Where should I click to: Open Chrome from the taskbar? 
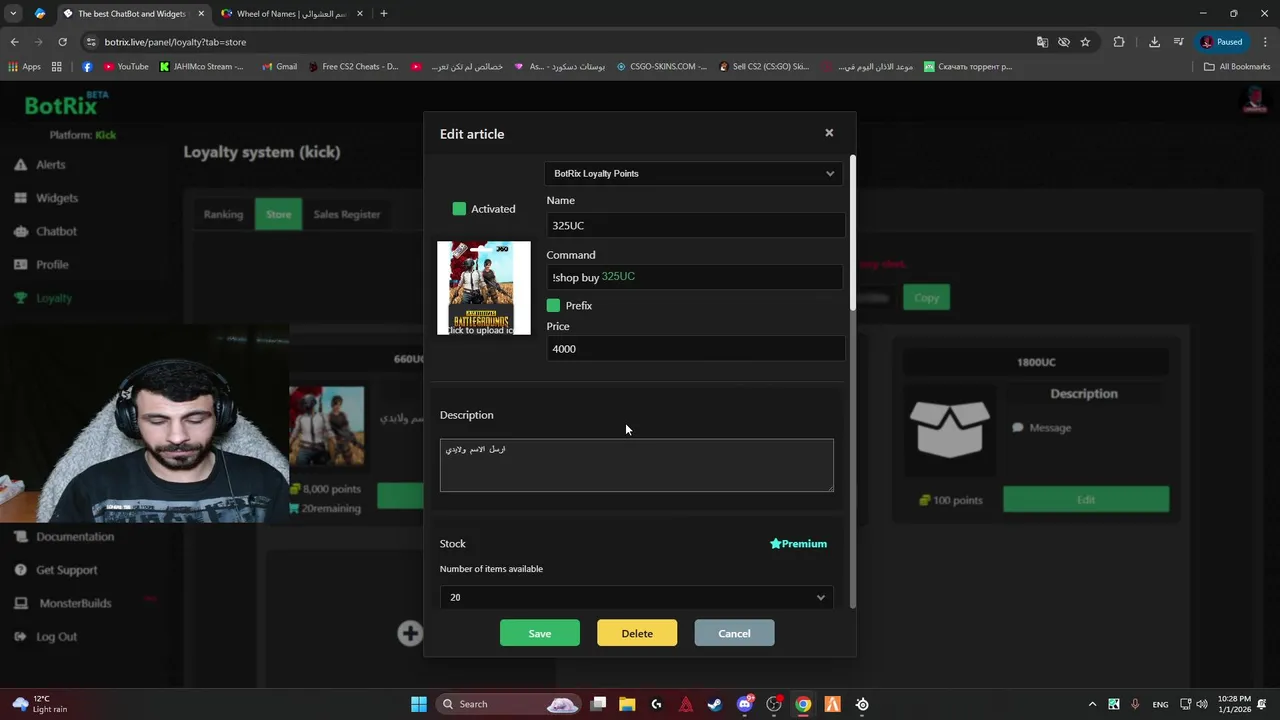pyautogui.click(x=803, y=704)
